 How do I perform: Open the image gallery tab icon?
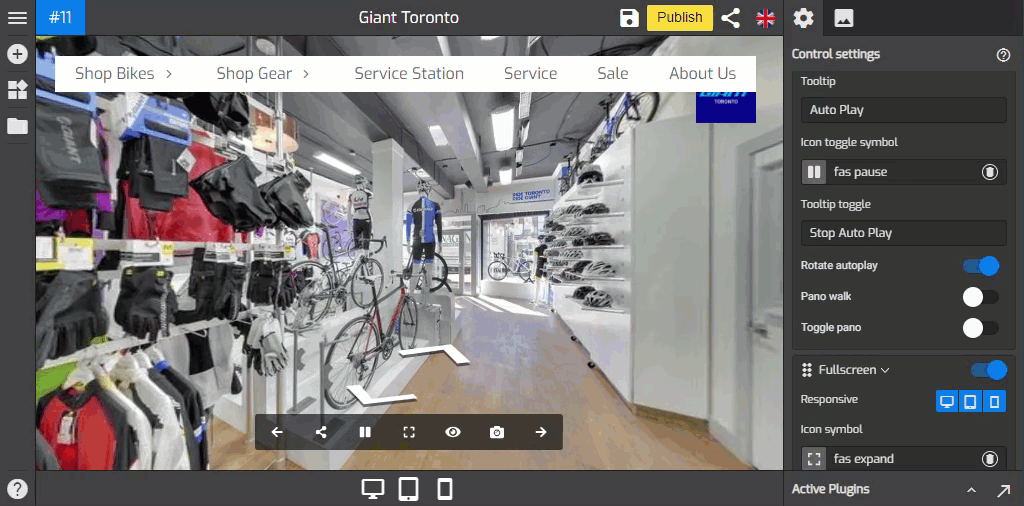843,18
